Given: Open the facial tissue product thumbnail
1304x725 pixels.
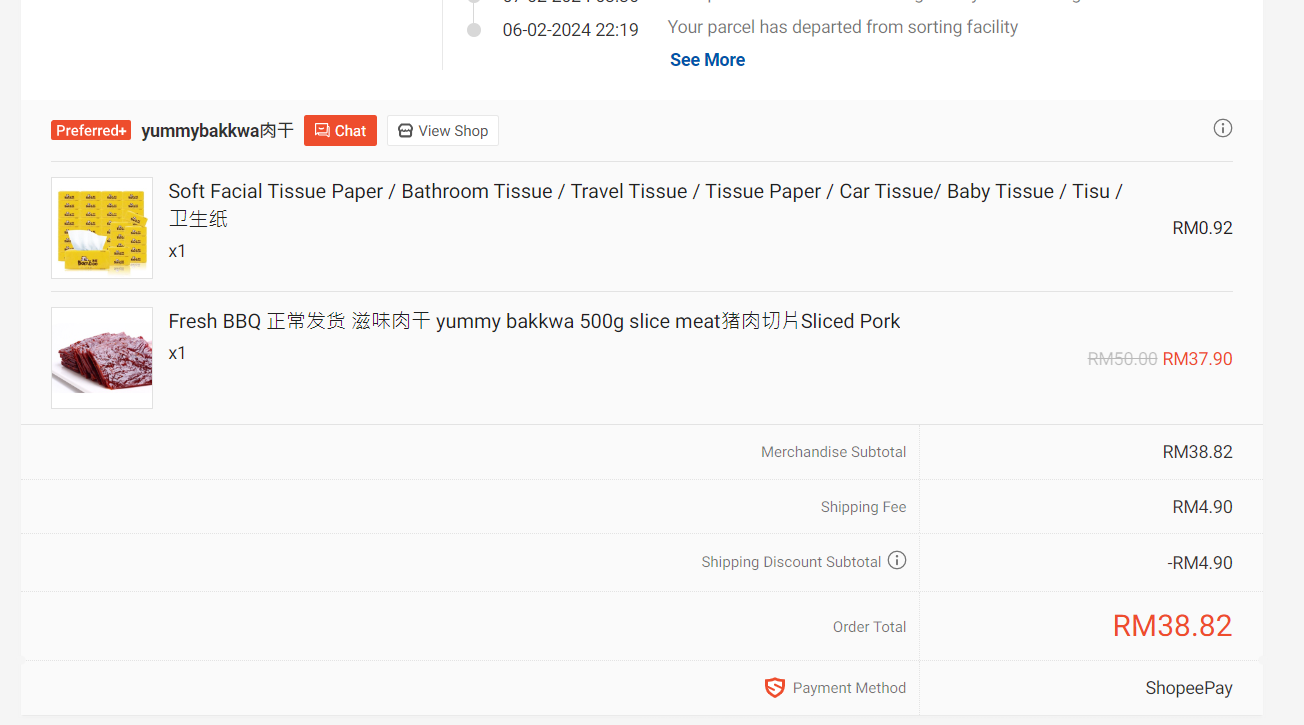Looking at the screenshot, I should tap(102, 228).
